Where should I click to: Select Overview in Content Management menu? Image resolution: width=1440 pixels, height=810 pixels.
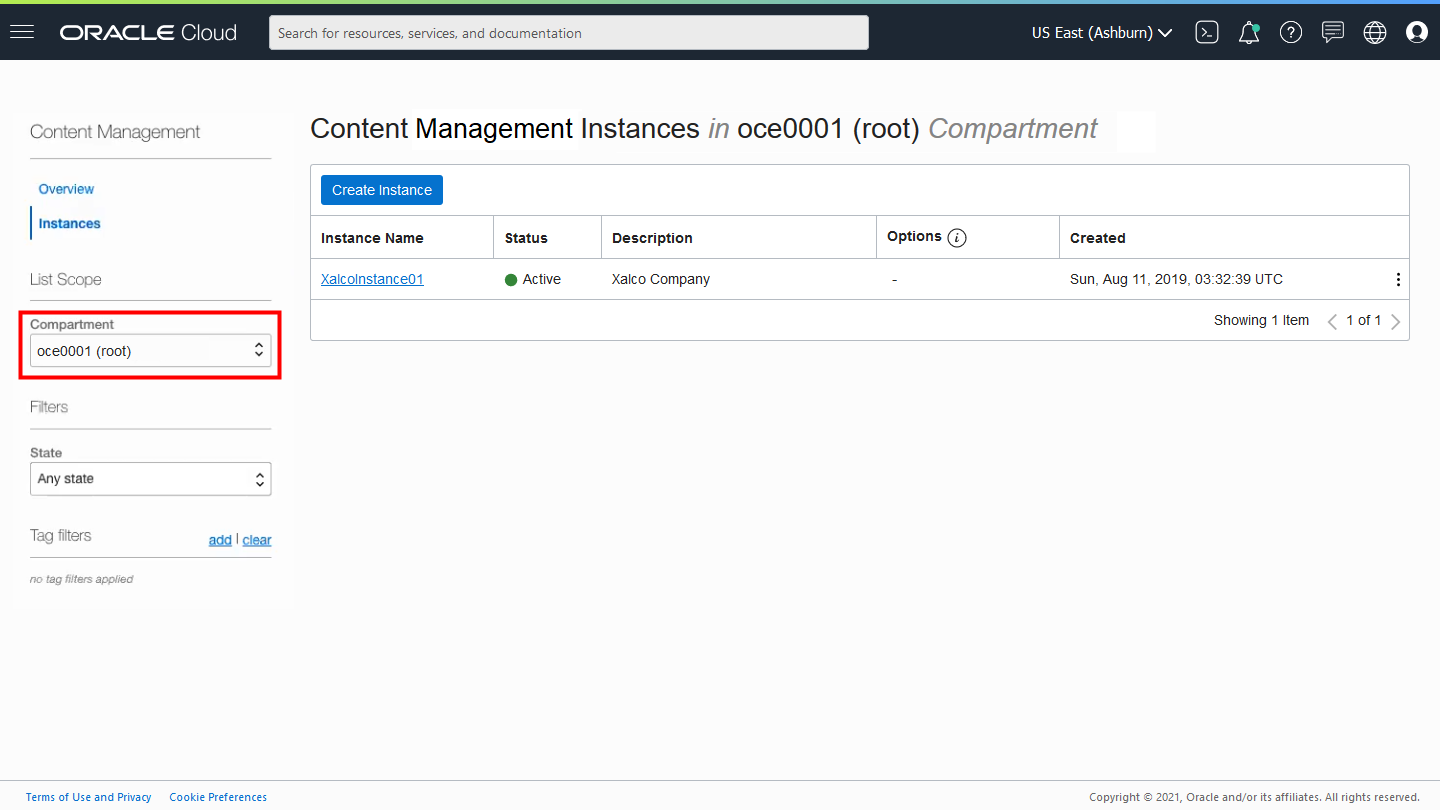pos(66,189)
